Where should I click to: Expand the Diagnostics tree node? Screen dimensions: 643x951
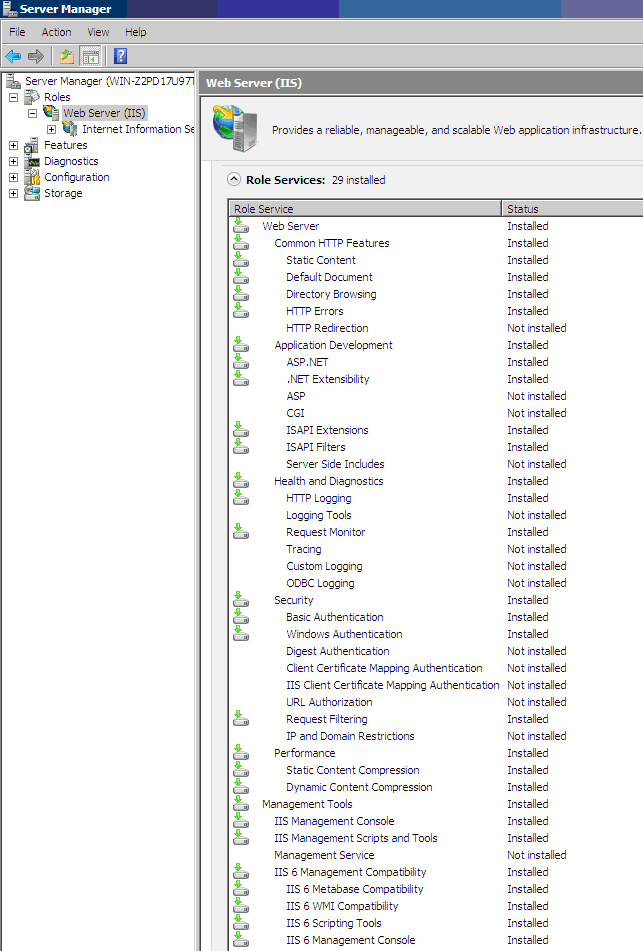click(13, 161)
